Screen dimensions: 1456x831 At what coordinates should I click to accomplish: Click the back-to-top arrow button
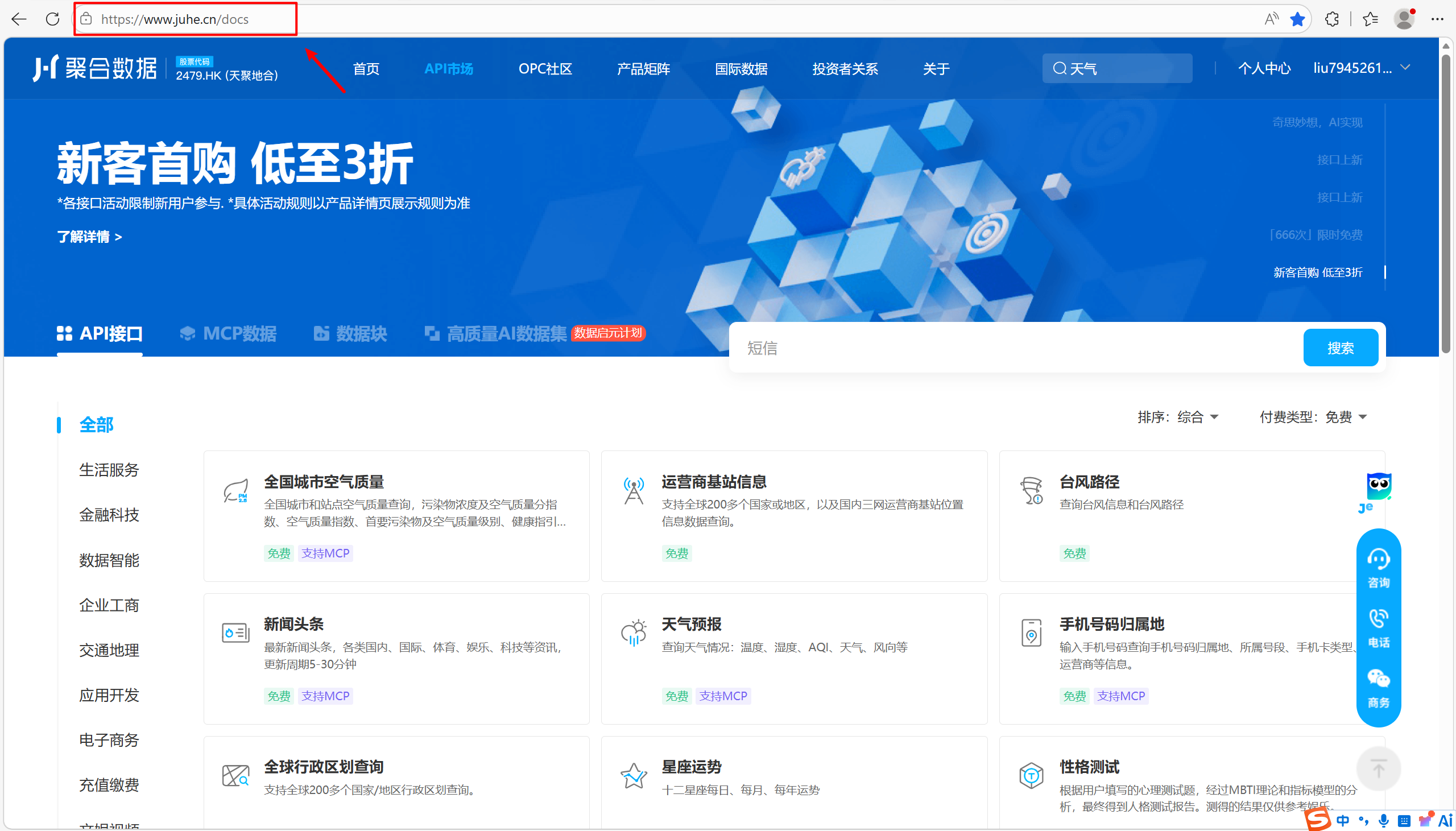point(1379,770)
